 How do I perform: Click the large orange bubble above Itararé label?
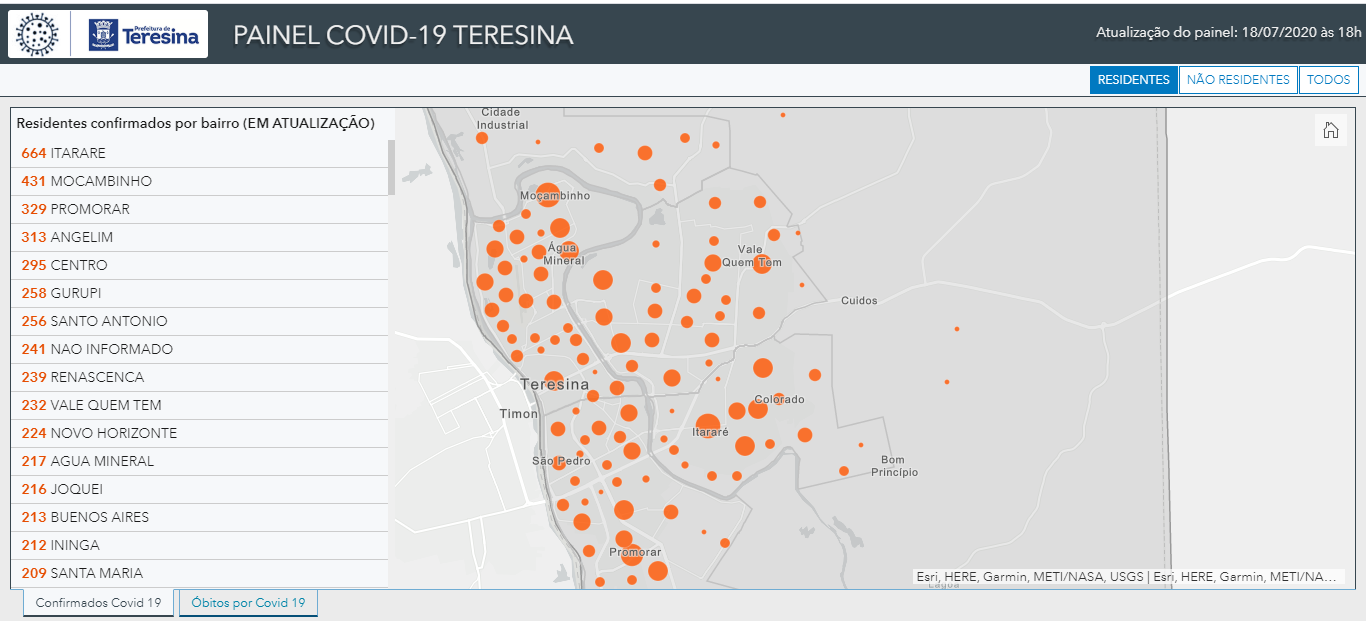point(708,425)
